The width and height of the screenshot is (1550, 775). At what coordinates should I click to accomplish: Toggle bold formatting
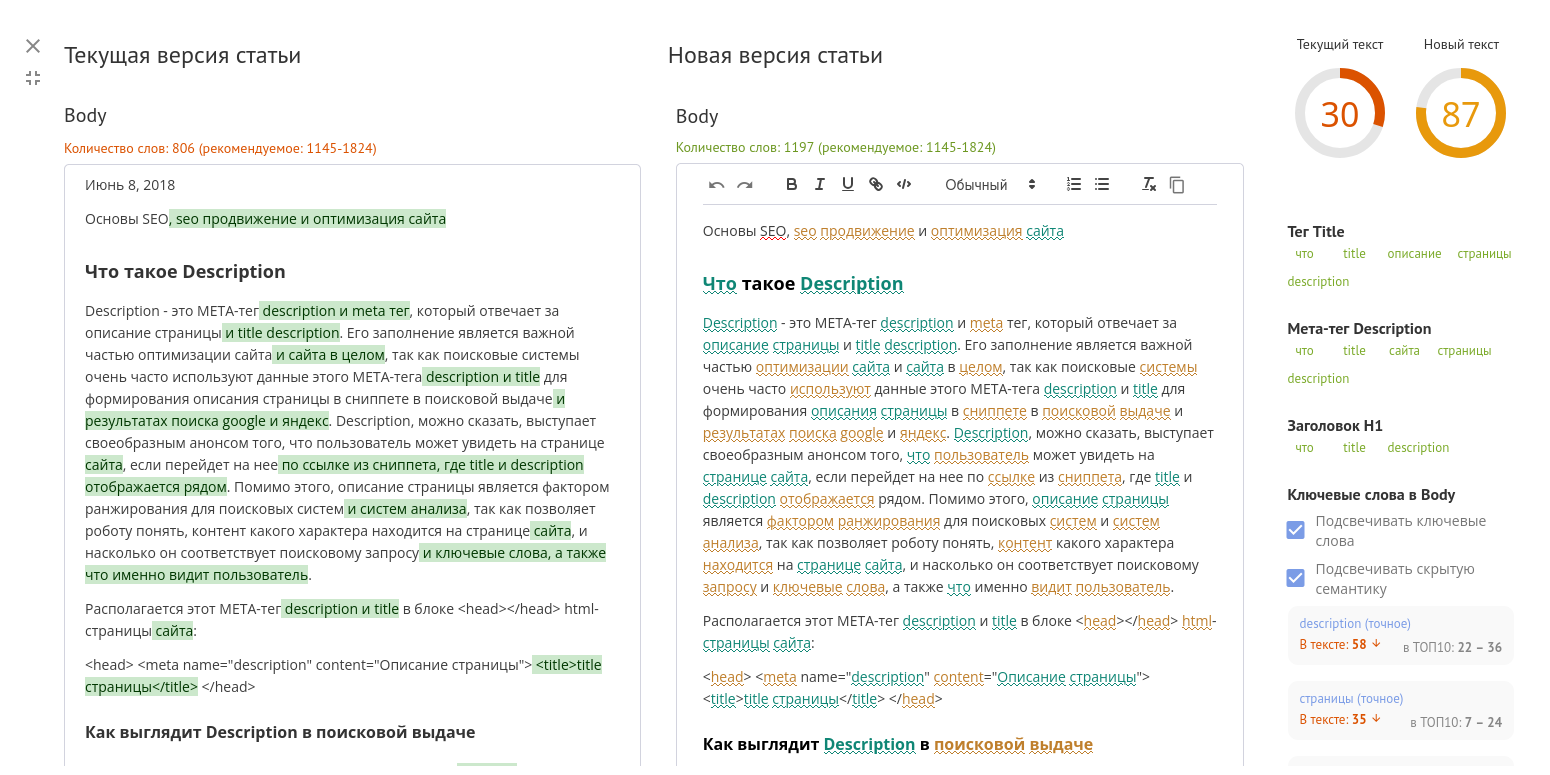coord(791,184)
